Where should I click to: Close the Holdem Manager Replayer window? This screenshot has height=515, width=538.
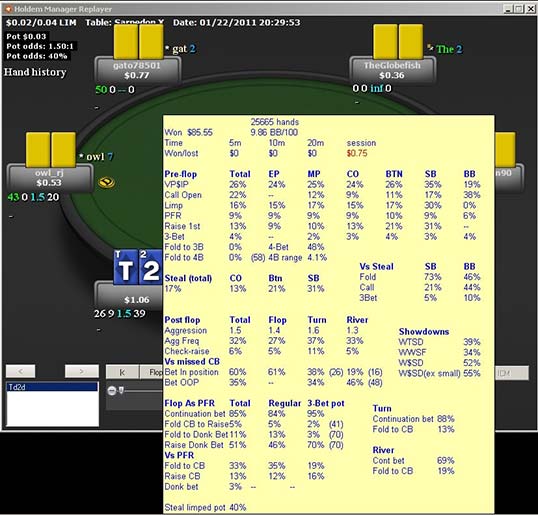click(530, 9)
